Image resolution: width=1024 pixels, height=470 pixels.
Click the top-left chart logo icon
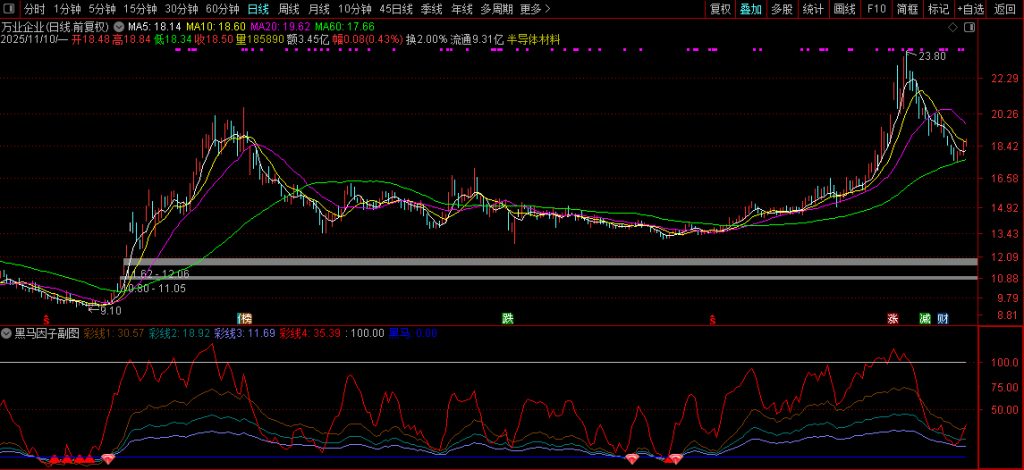(x=10, y=9)
